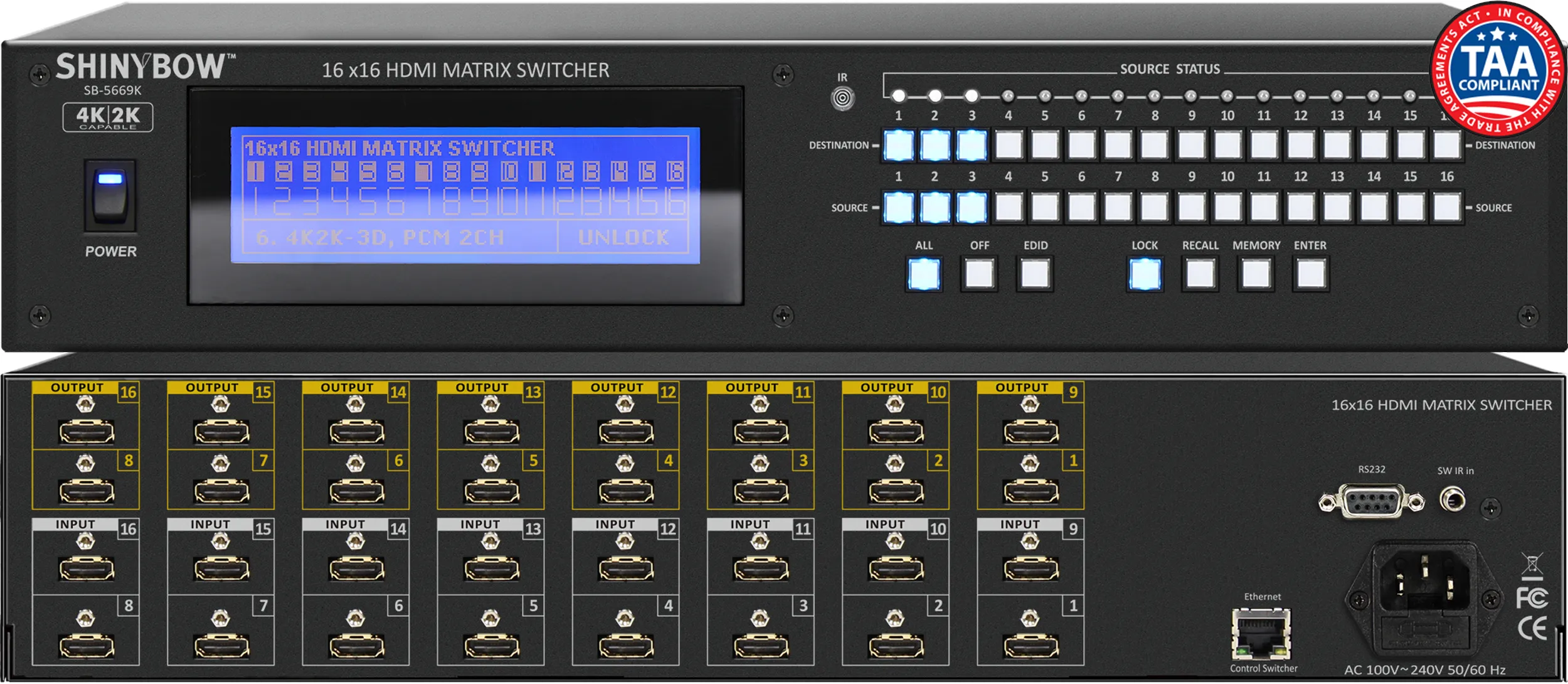Select DESTINATION button 8
The width and height of the screenshot is (1568, 684).
(x=1155, y=146)
